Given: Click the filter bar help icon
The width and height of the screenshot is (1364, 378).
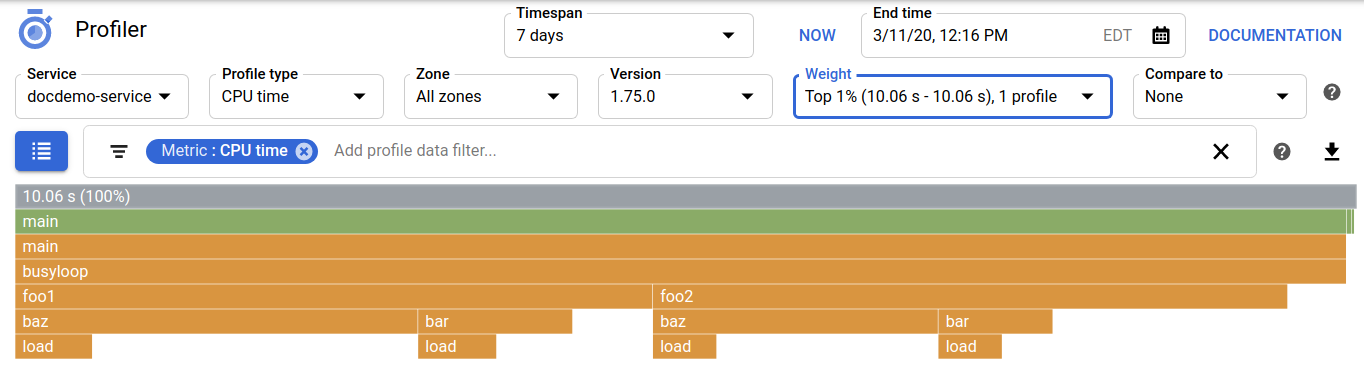Looking at the screenshot, I should point(1281,152).
